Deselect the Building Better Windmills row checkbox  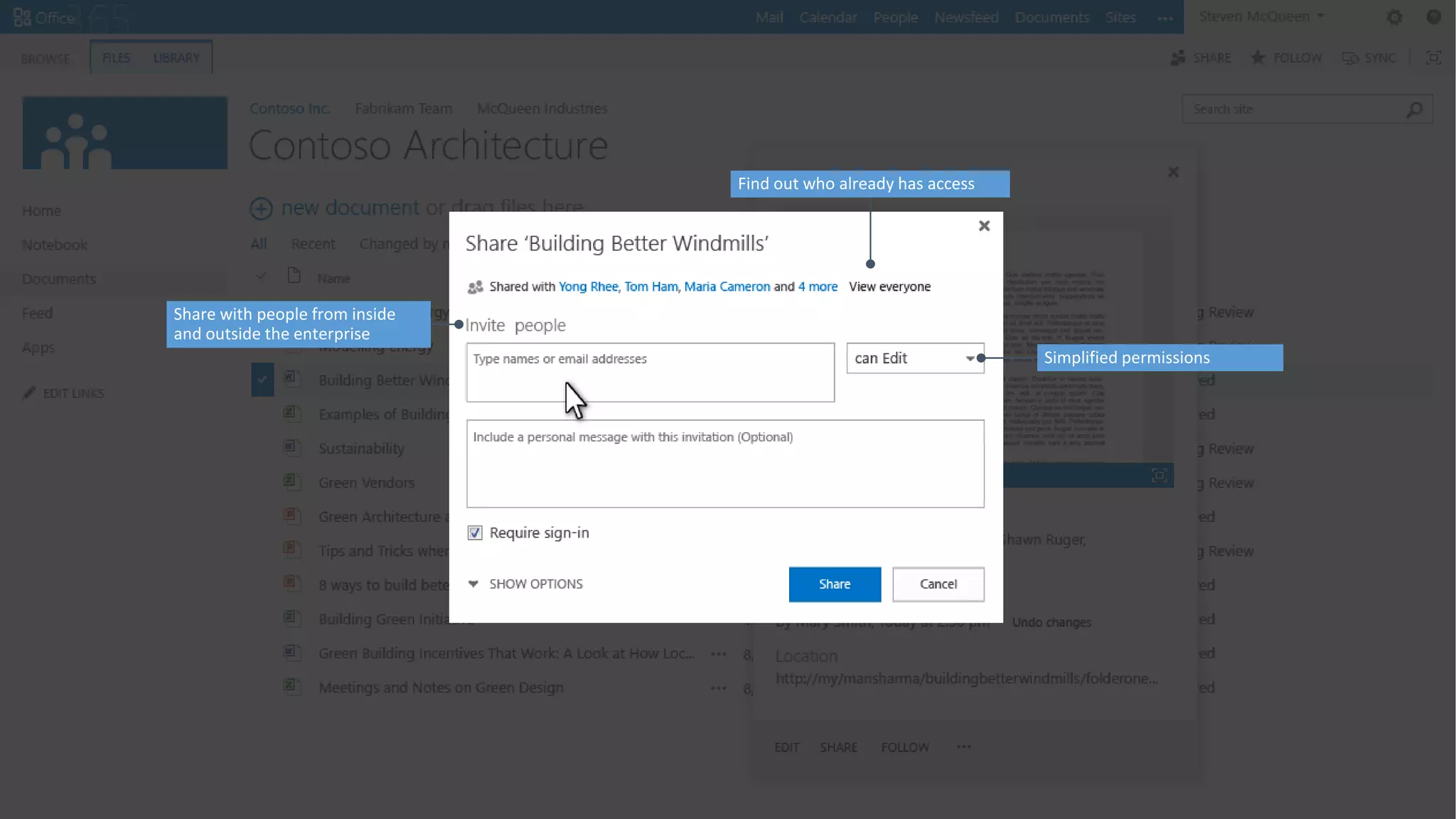(262, 380)
